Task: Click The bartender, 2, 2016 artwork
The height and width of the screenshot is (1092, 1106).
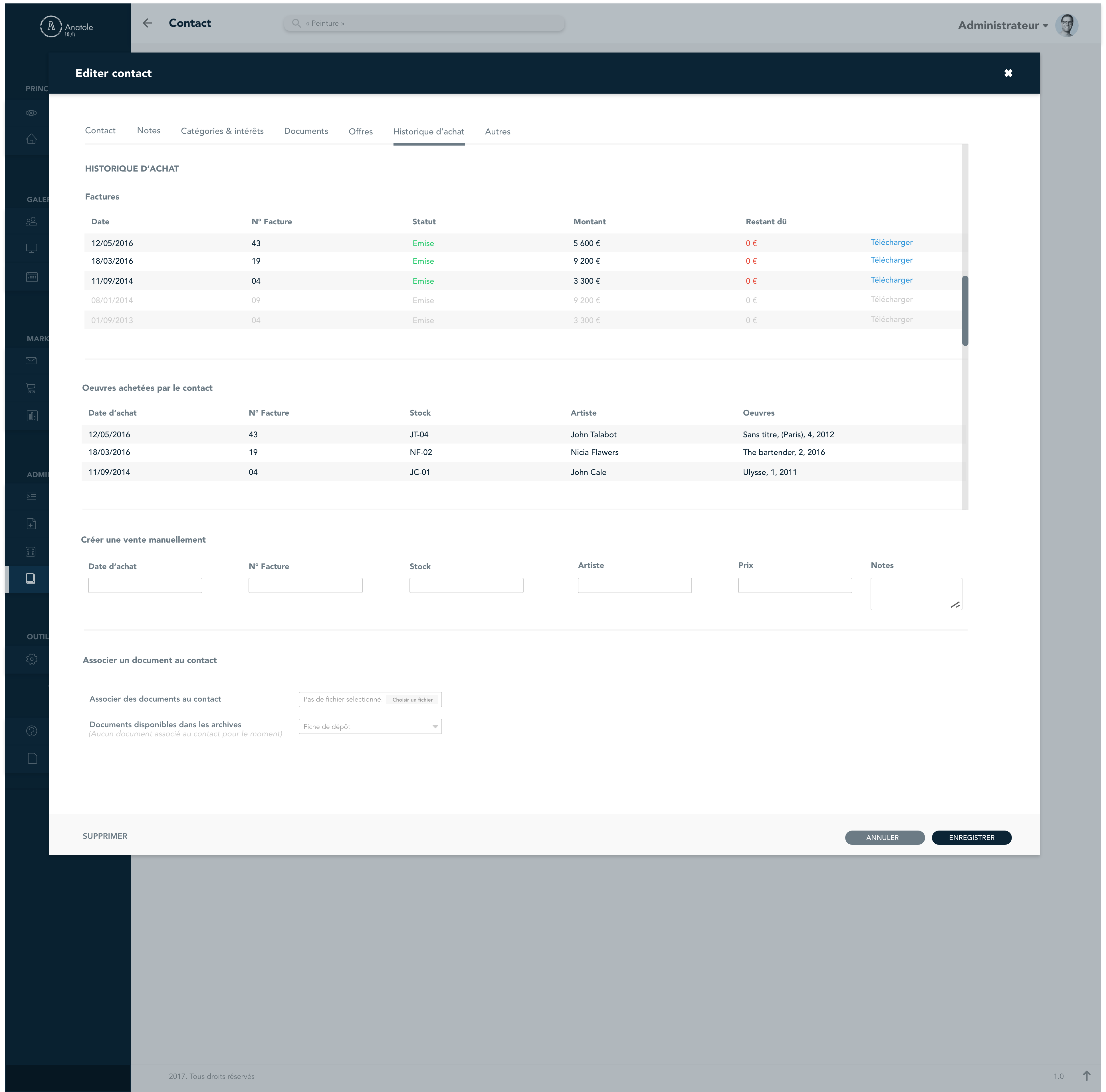Action: [x=784, y=452]
